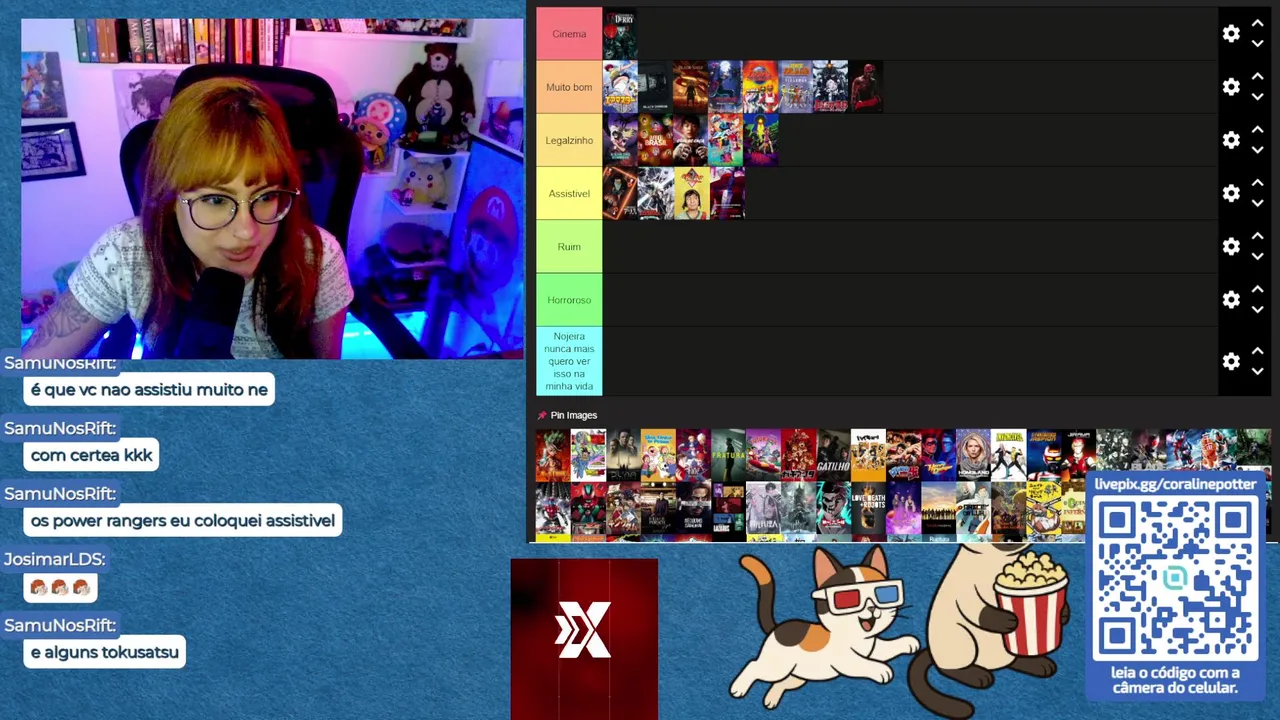Open settings gear for Ruim tier

click(x=1231, y=246)
